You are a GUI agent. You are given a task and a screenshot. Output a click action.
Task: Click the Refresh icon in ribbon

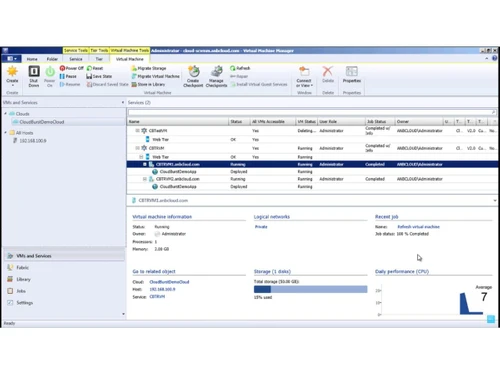point(233,68)
